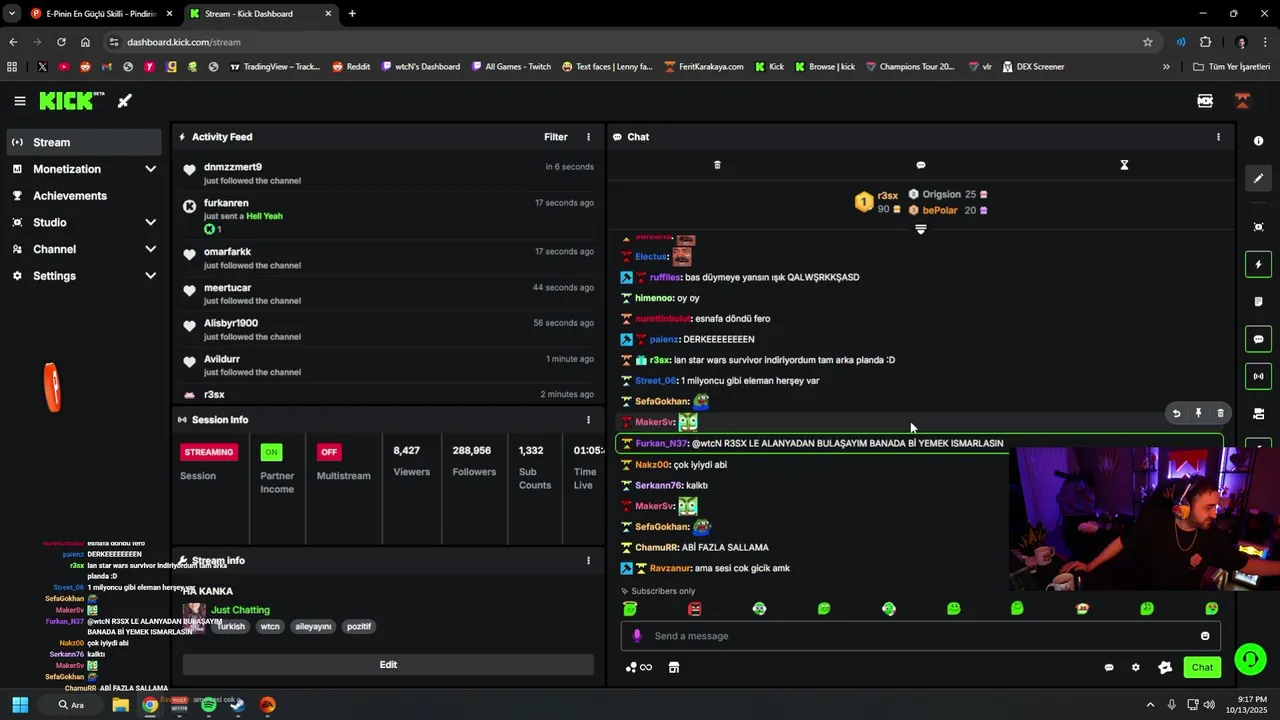The height and width of the screenshot is (720, 1280).
Task: Open the emoji picker in message box
Action: pos(1205,636)
